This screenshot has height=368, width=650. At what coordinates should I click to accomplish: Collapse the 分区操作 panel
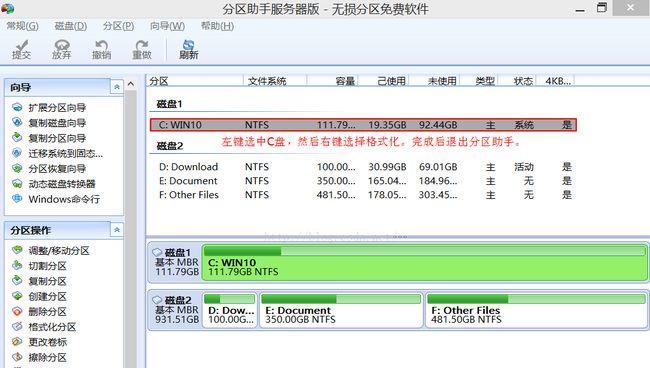pyautogui.click(x=117, y=230)
